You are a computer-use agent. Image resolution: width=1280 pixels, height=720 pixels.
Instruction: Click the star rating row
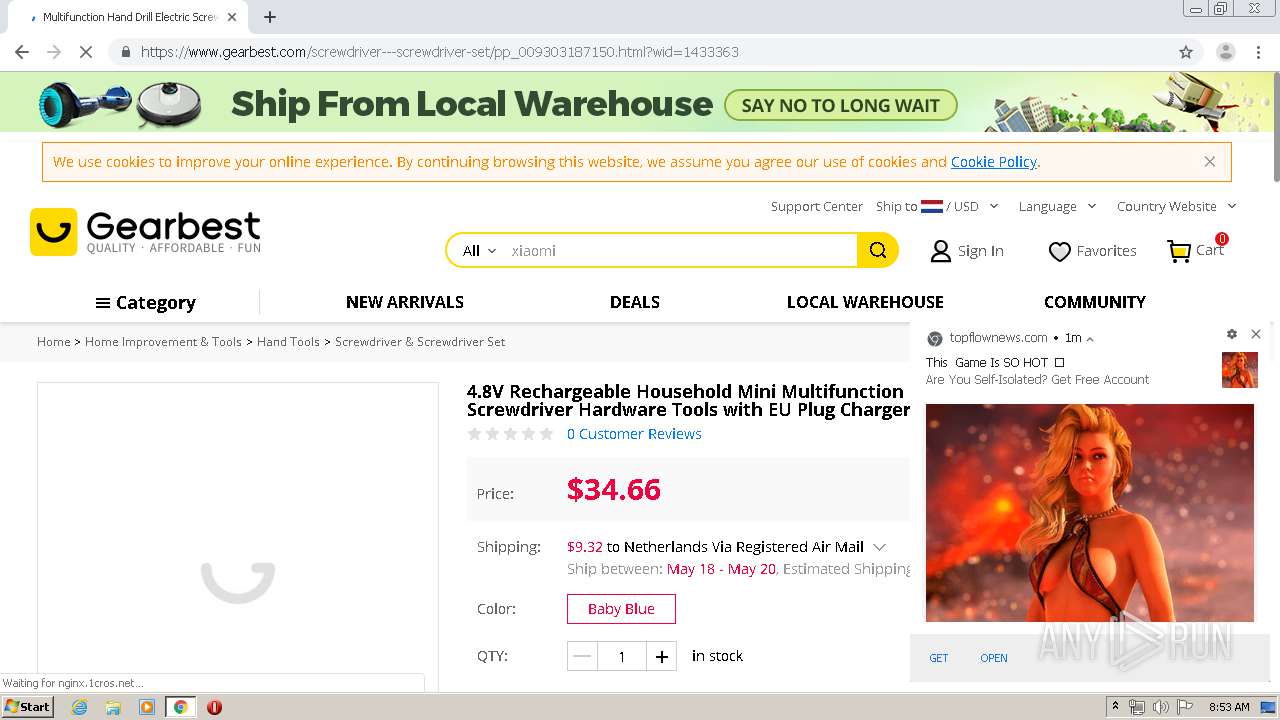point(510,434)
